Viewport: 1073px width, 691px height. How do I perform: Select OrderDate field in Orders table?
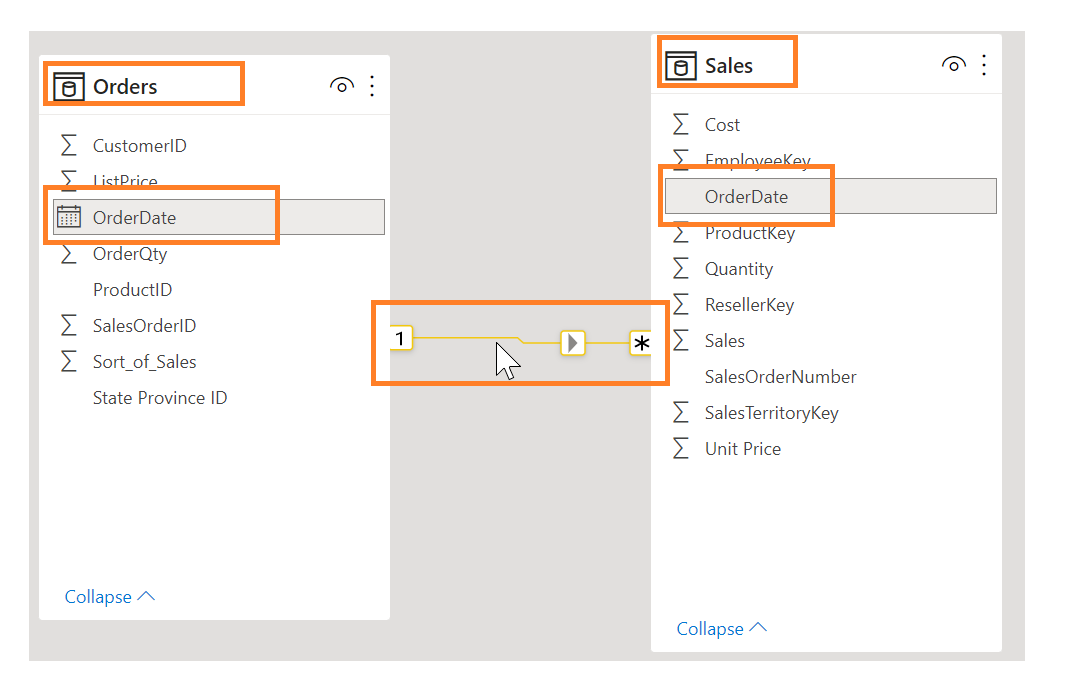[218, 217]
